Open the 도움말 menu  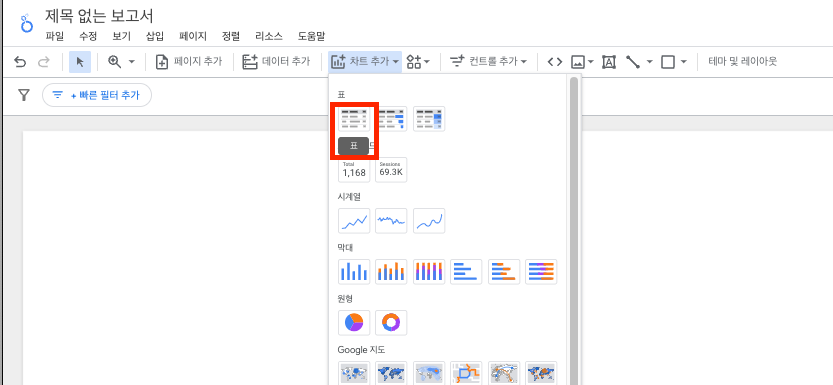pyautogui.click(x=311, y=37)
